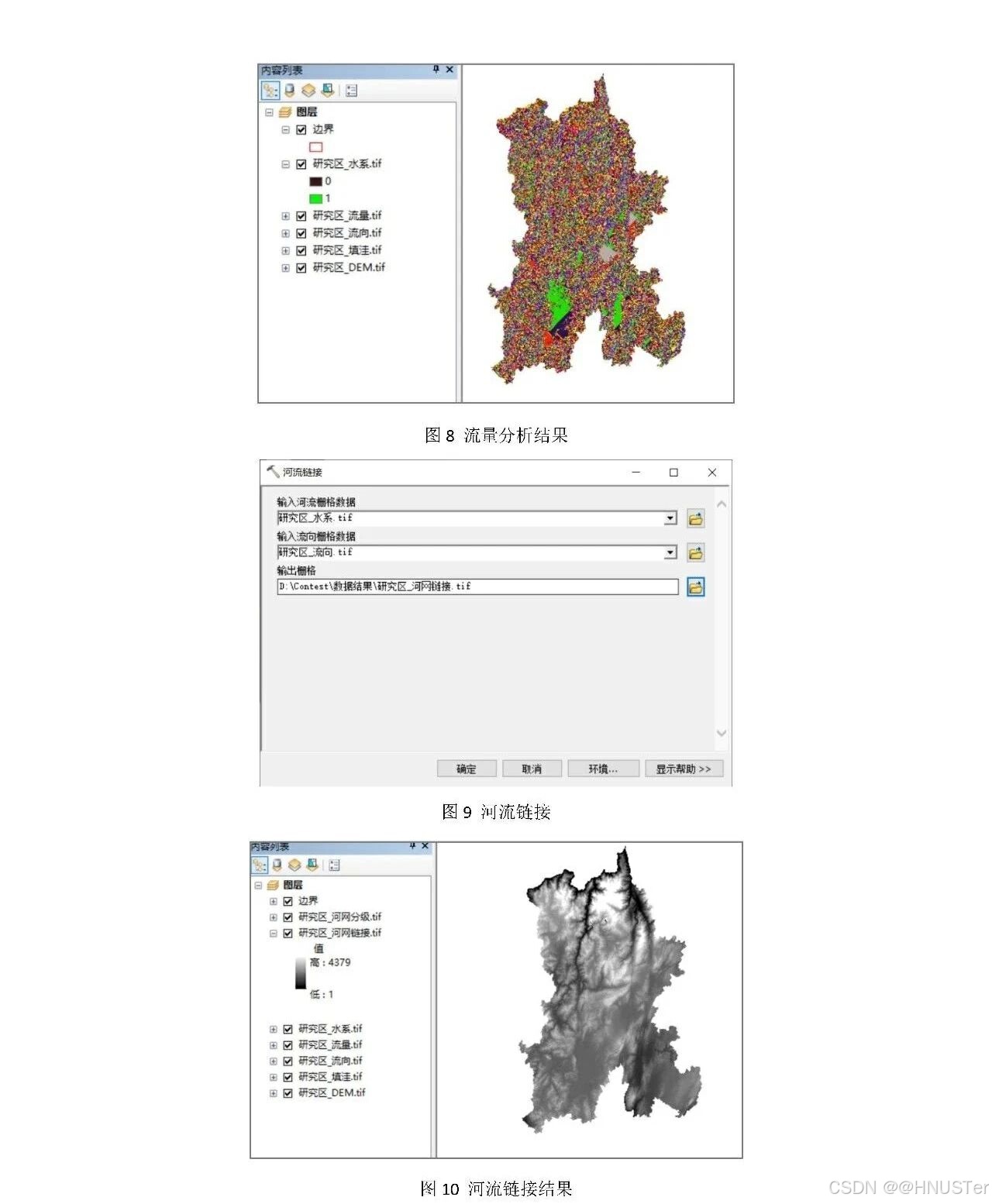The image size is (992, 1204).
Task: Click the 图层 data frame icon in Figure 8
Action: point(285,112)
